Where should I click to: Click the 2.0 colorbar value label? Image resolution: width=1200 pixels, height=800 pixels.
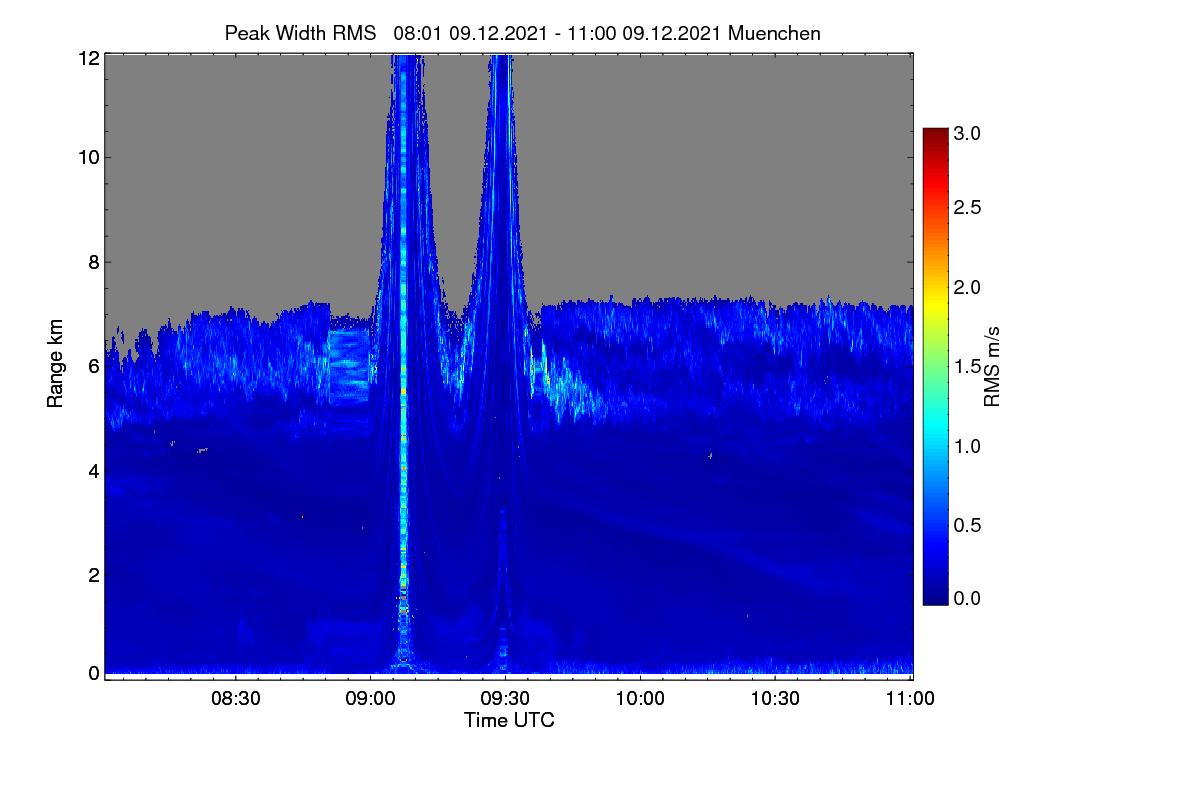coord(968,287)
